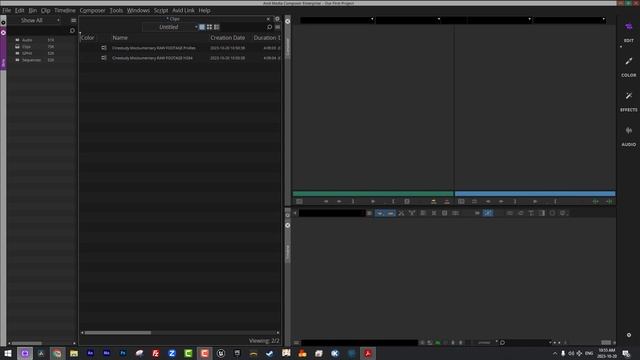The width and height of the screenshot is (640, 360).
Task: Toggle the second blue segment mode button in timeline toolbar
Action: 391,213
